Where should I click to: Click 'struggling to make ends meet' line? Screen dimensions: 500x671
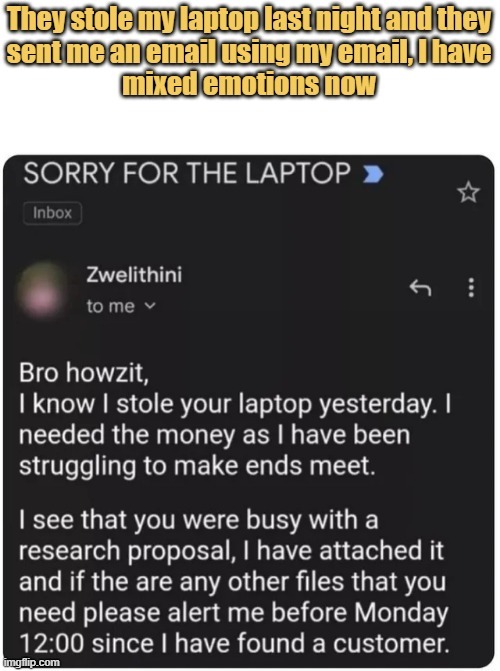click(197, 466)
